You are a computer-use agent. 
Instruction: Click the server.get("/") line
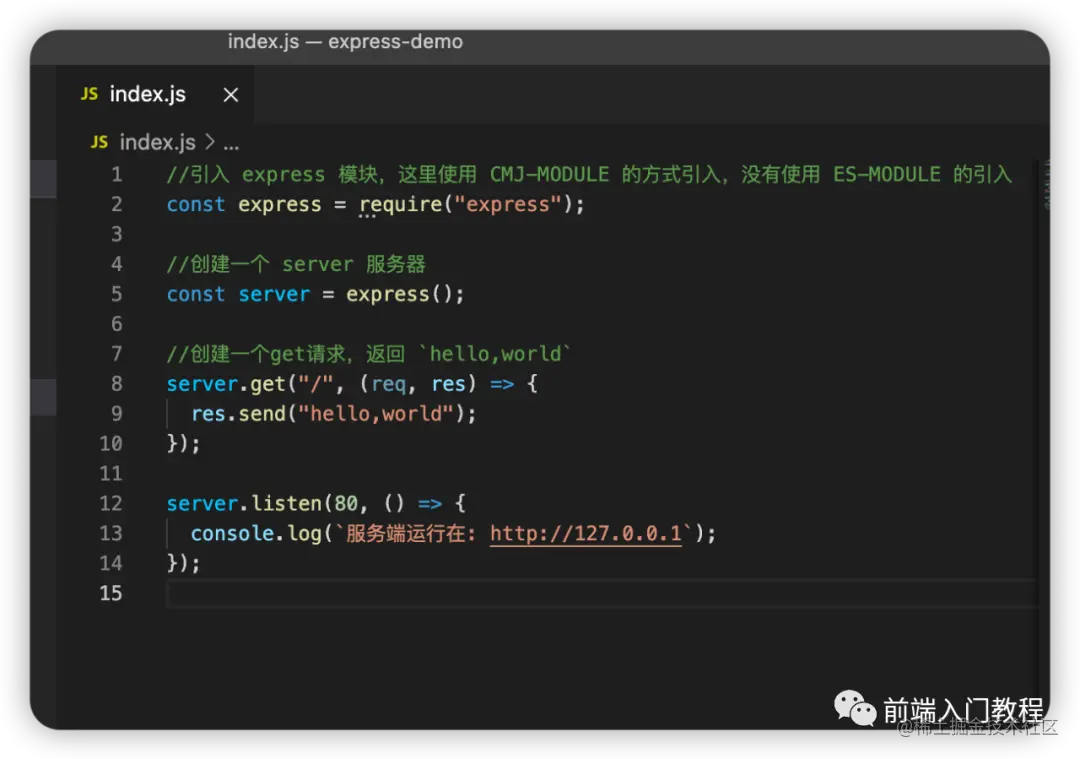352,384
